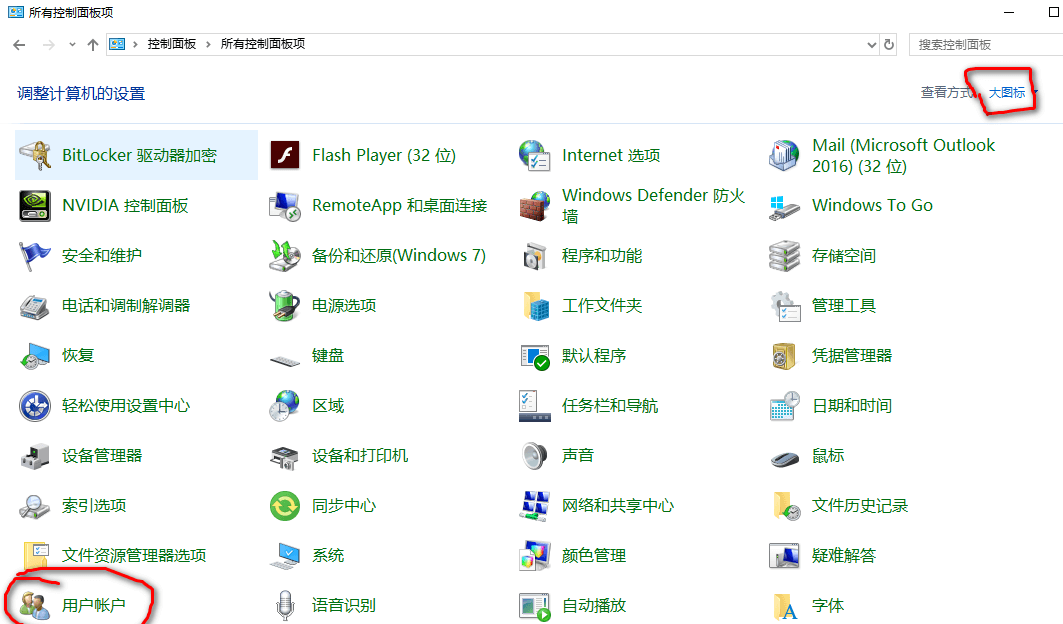Open the 声音 speaker icon
Image resolution: width=1063 pixels, height=624 pixels.
[x=535, y=456]
